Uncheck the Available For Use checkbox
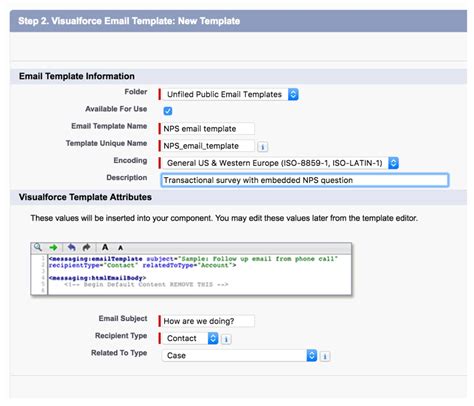The image size is (474, 406). click(x=168, y=111)
